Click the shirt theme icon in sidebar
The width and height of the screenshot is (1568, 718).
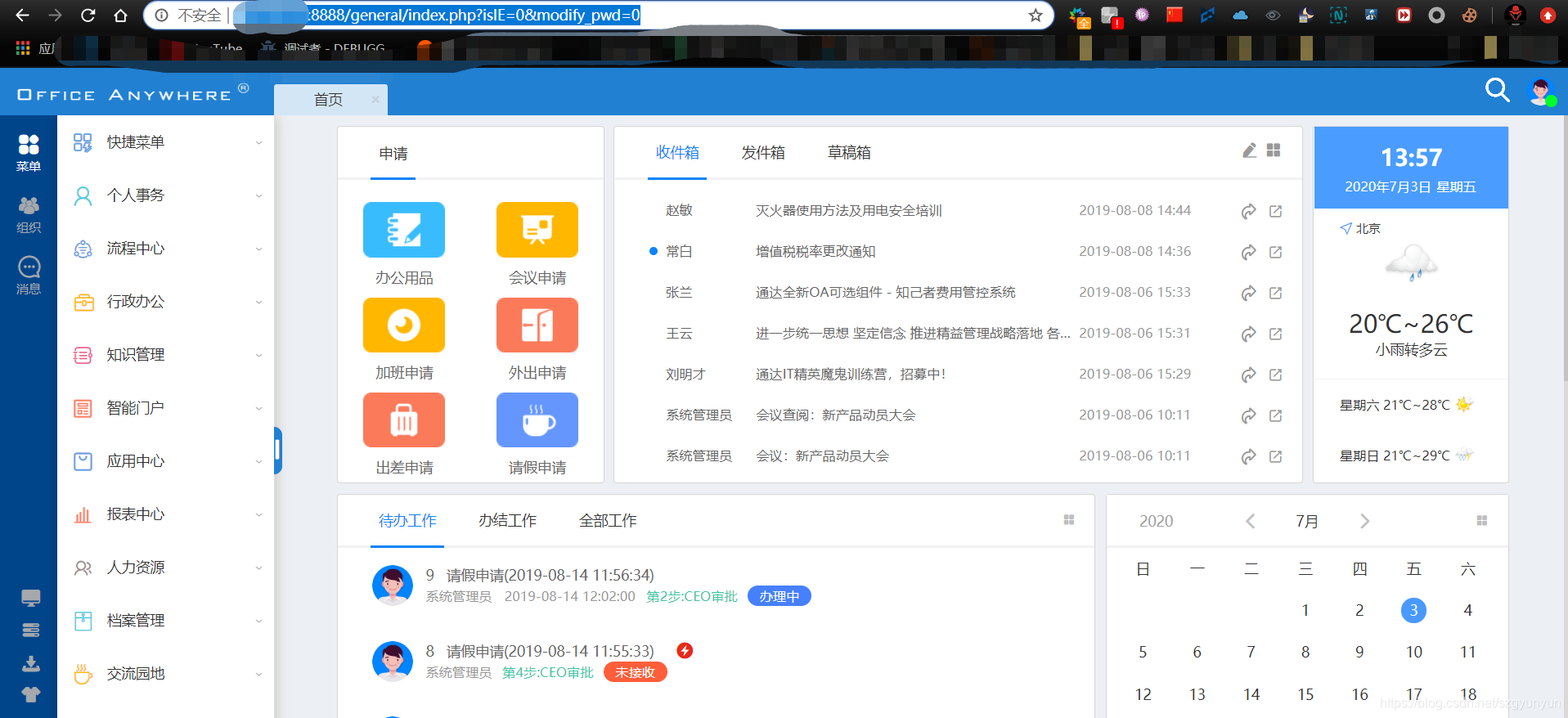(x=31, y=694)
